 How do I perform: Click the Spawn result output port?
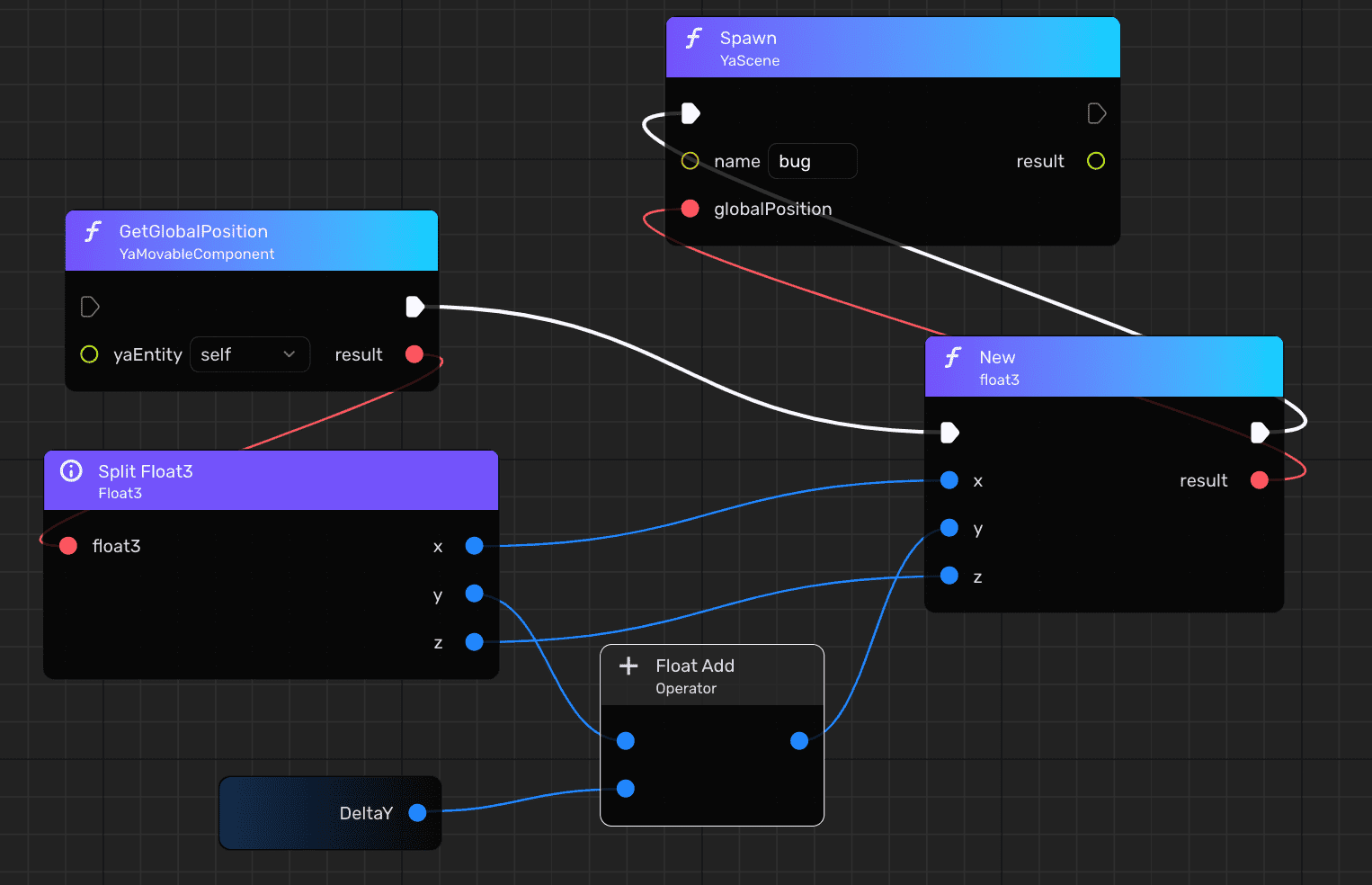(x=1096, y=161)
